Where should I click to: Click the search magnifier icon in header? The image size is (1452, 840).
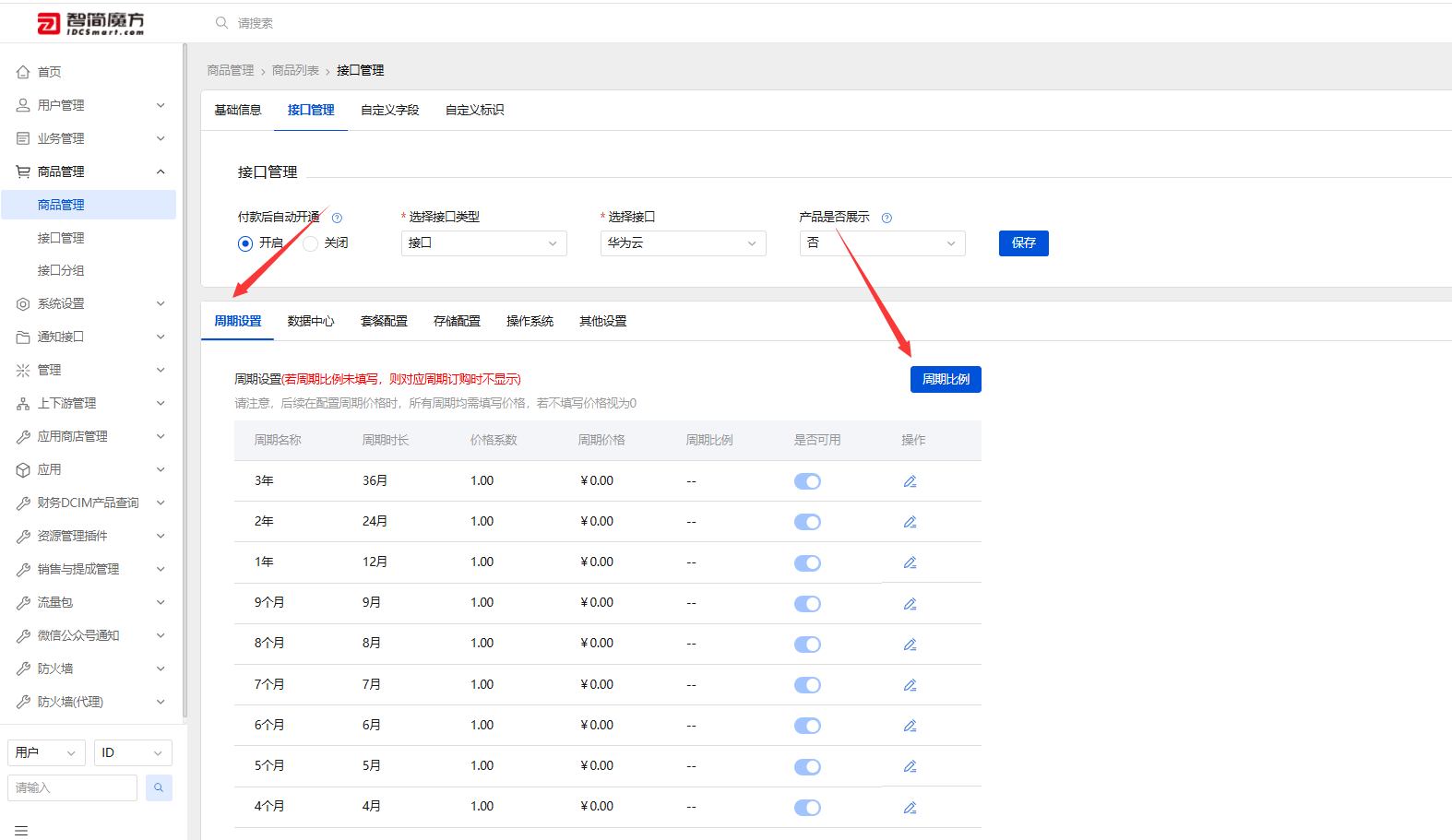pyautogui.click(x=221, y=23)
